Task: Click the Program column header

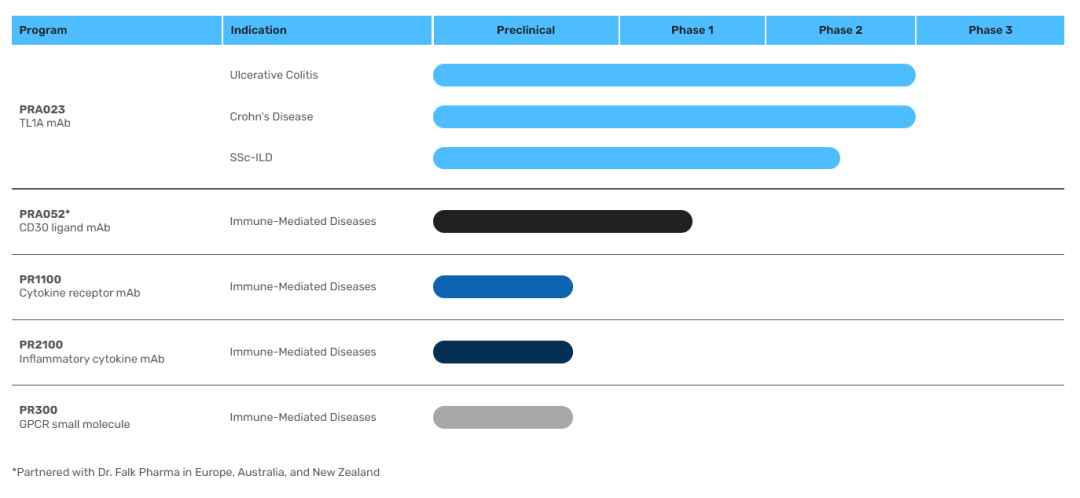Action: 44,30
